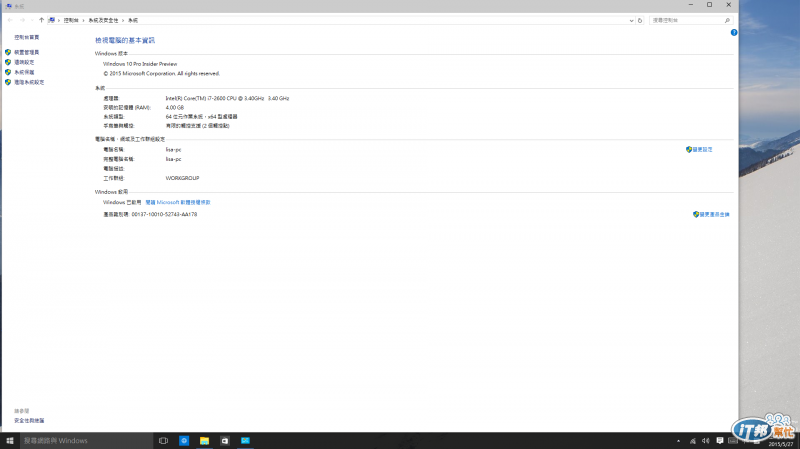The height and width of the screenshot is (449, 800).
Task: Open File Explorer from the taskbar
Action: [205, 441]
